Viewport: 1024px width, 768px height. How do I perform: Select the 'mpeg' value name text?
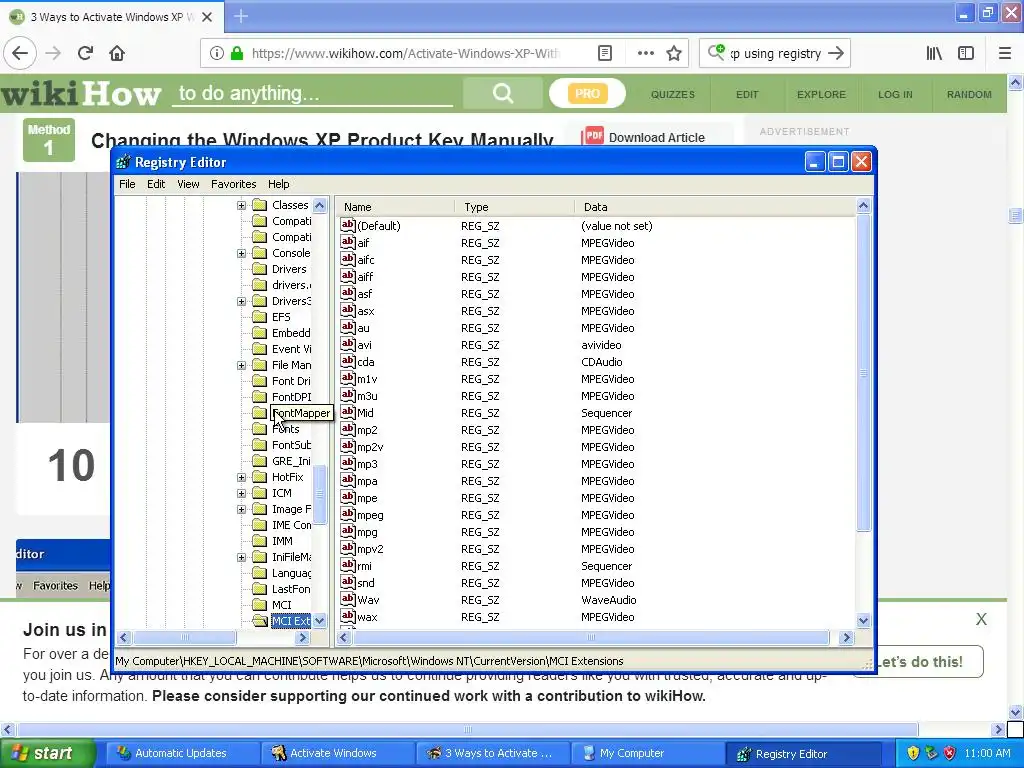click(x=370, y=515)
